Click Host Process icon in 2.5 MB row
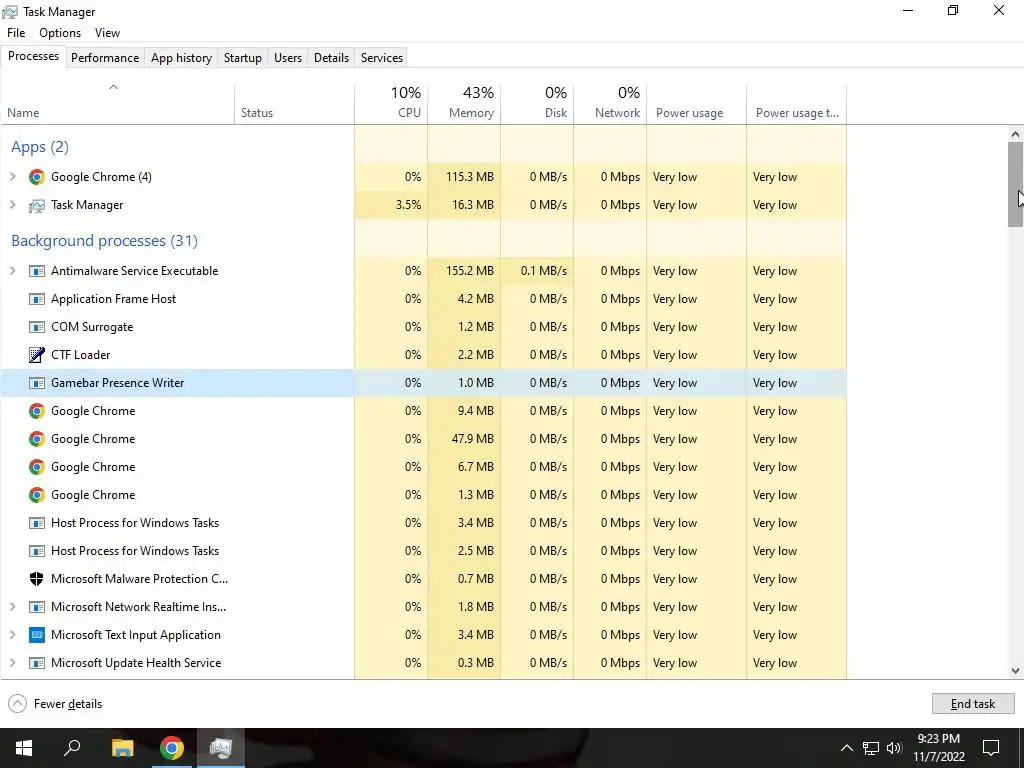Screen dimensions: 1024x768 tap(37, 551)
